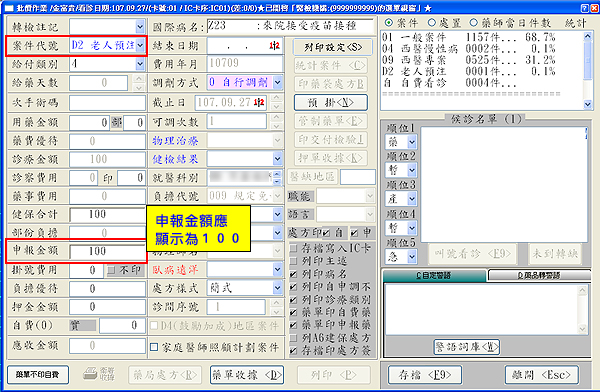Click the 押金金額 input field
The width and height of the screenshot is (600, 392).
point(108,307)
